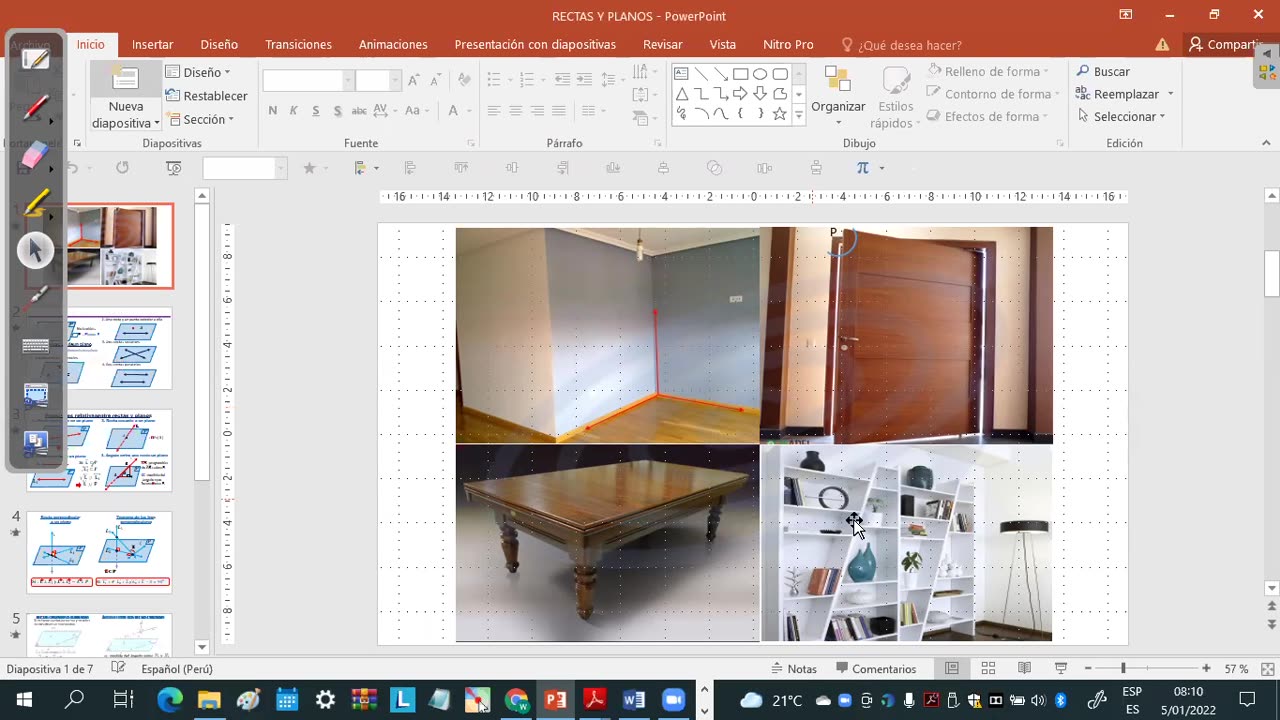
Task: Open Estilos rápidos gallery
Action: pos(895,98)
